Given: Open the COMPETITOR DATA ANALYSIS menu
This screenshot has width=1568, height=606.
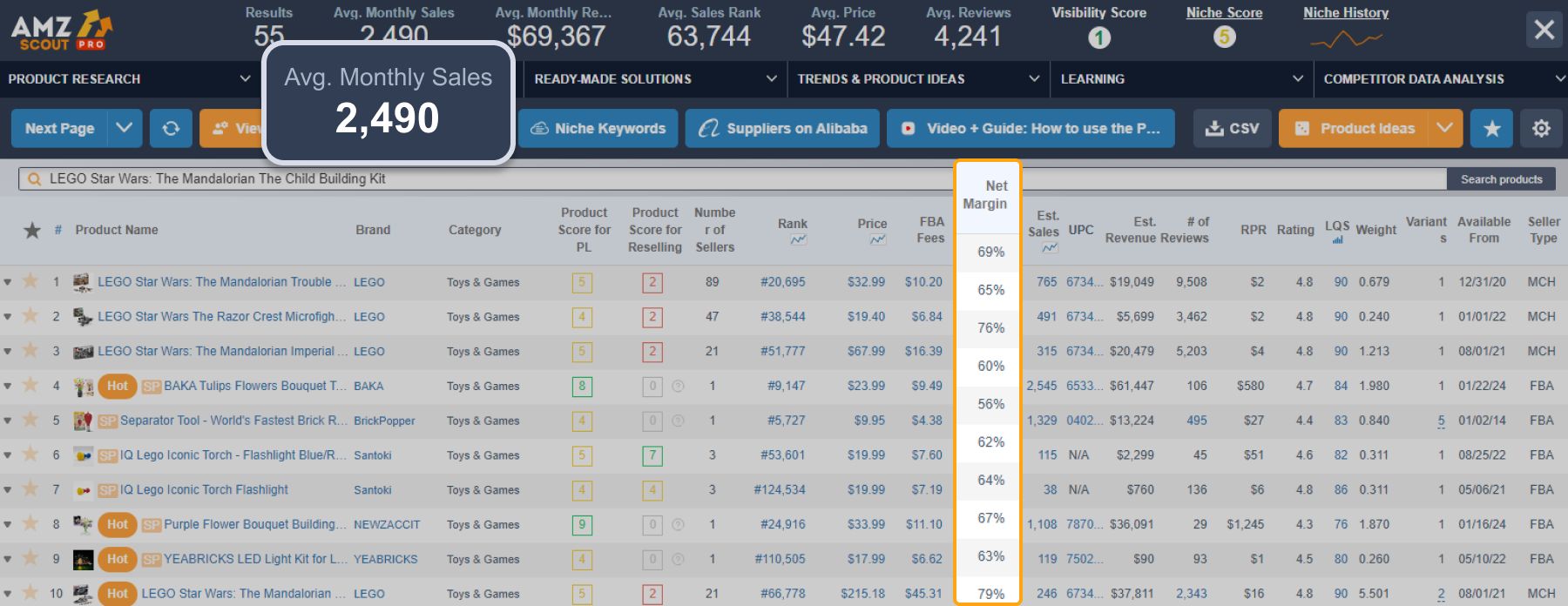Looking at the screenshot, I should 1442,79.
